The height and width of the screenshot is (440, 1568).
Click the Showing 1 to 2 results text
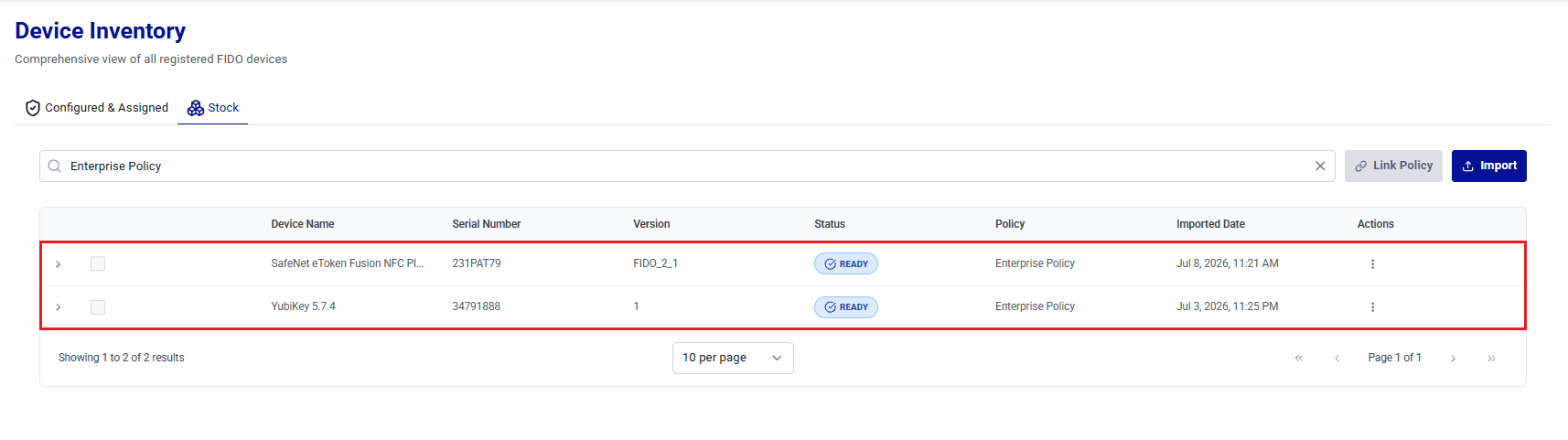point(122,358)
